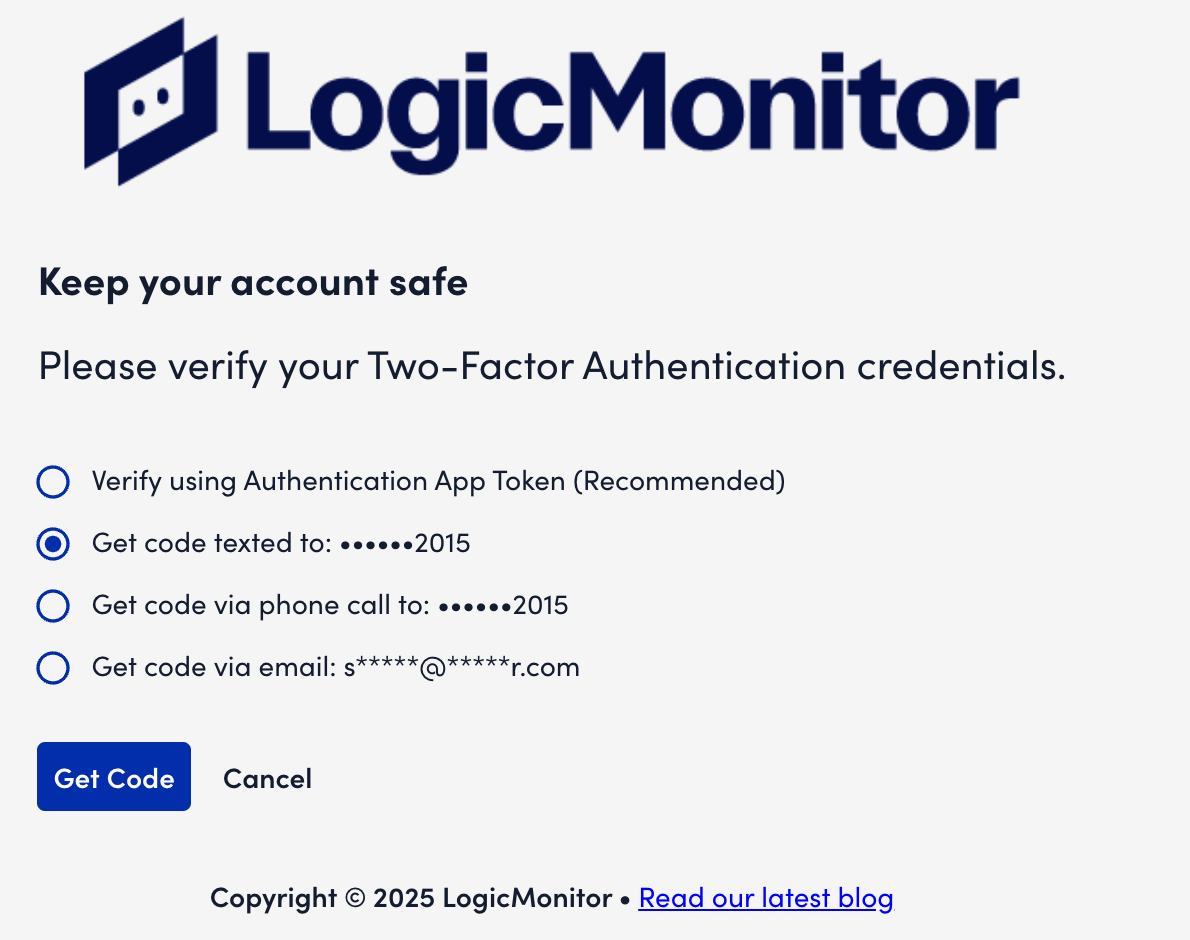Viewport: 1190px width, 940px height.
Task: Click the masked email address s*****@*****r.com
Action: (x=462, y=668)
